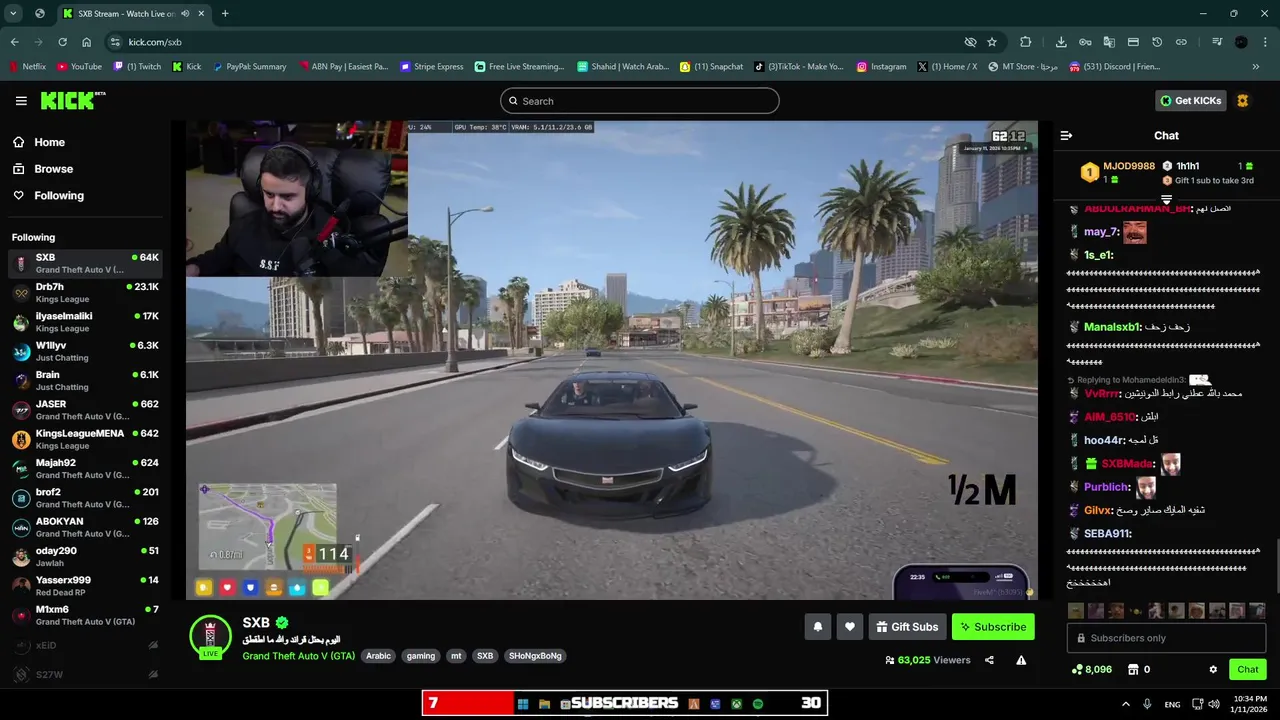Open Majah92 channel in Following list

point(85,469)
